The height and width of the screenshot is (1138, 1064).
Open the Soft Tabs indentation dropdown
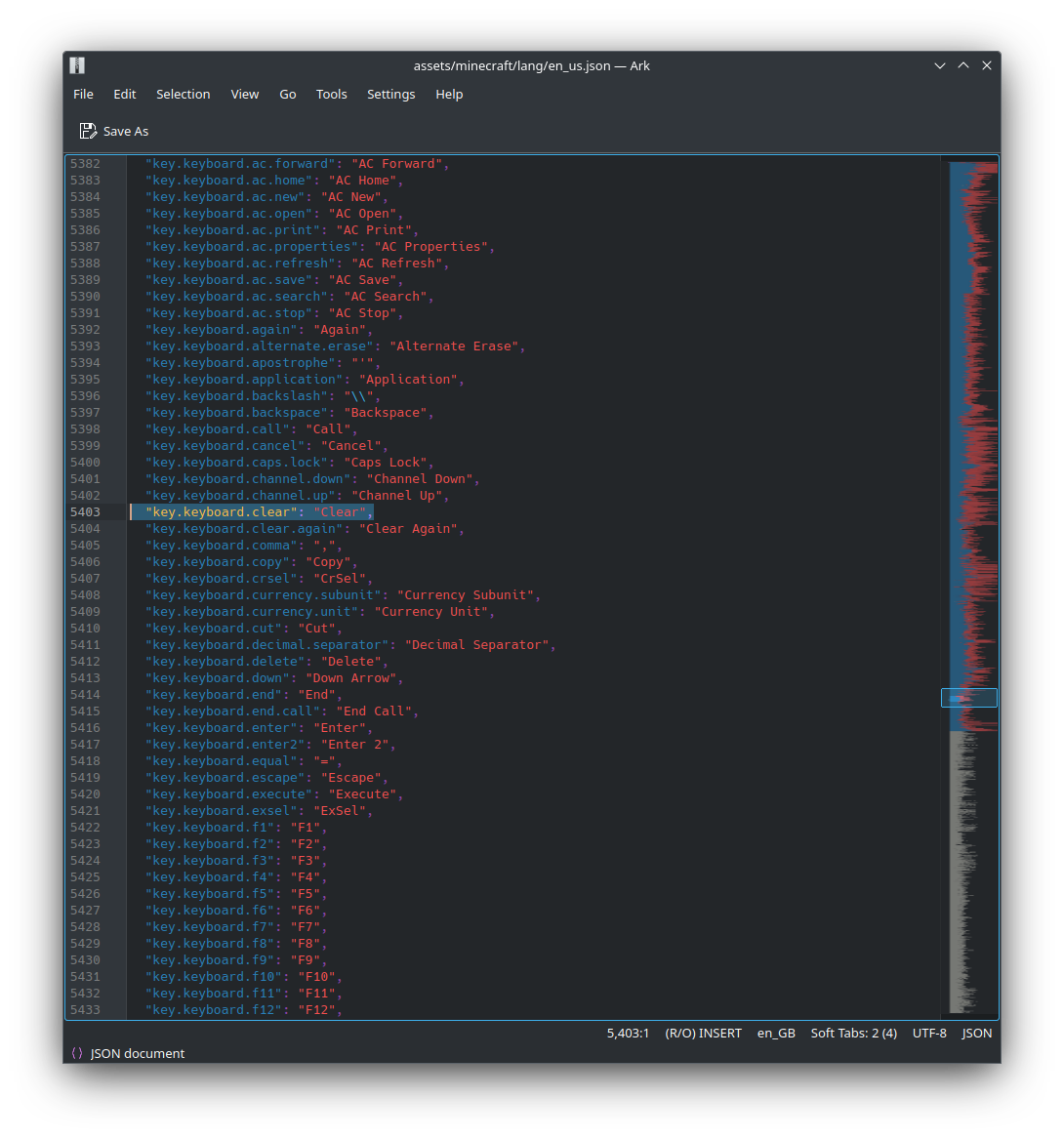click(853, 1033)
